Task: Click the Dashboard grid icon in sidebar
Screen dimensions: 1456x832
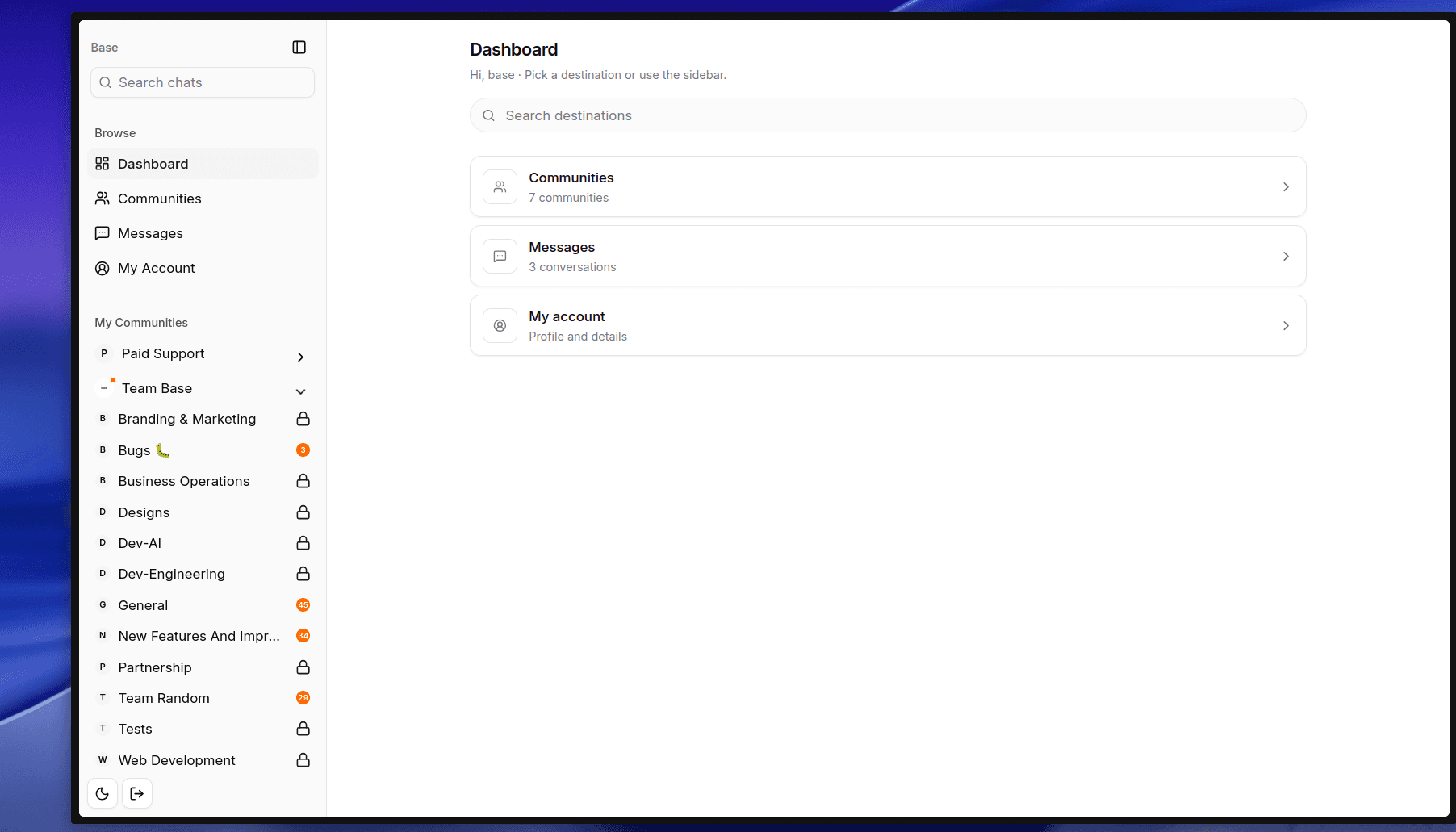Action: (x=103, y=164)
